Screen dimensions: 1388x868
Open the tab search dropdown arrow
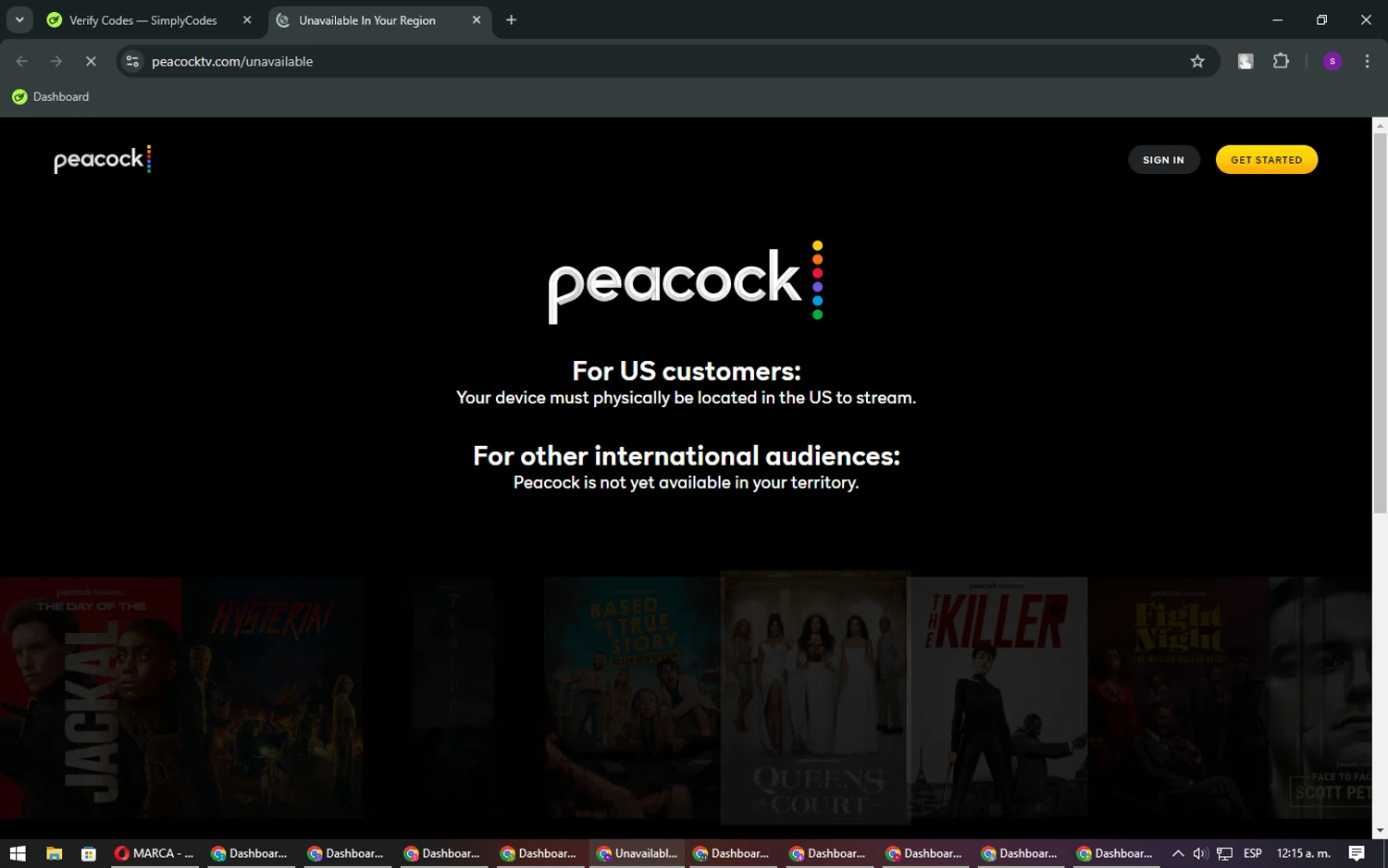click(x=19, y=20)
